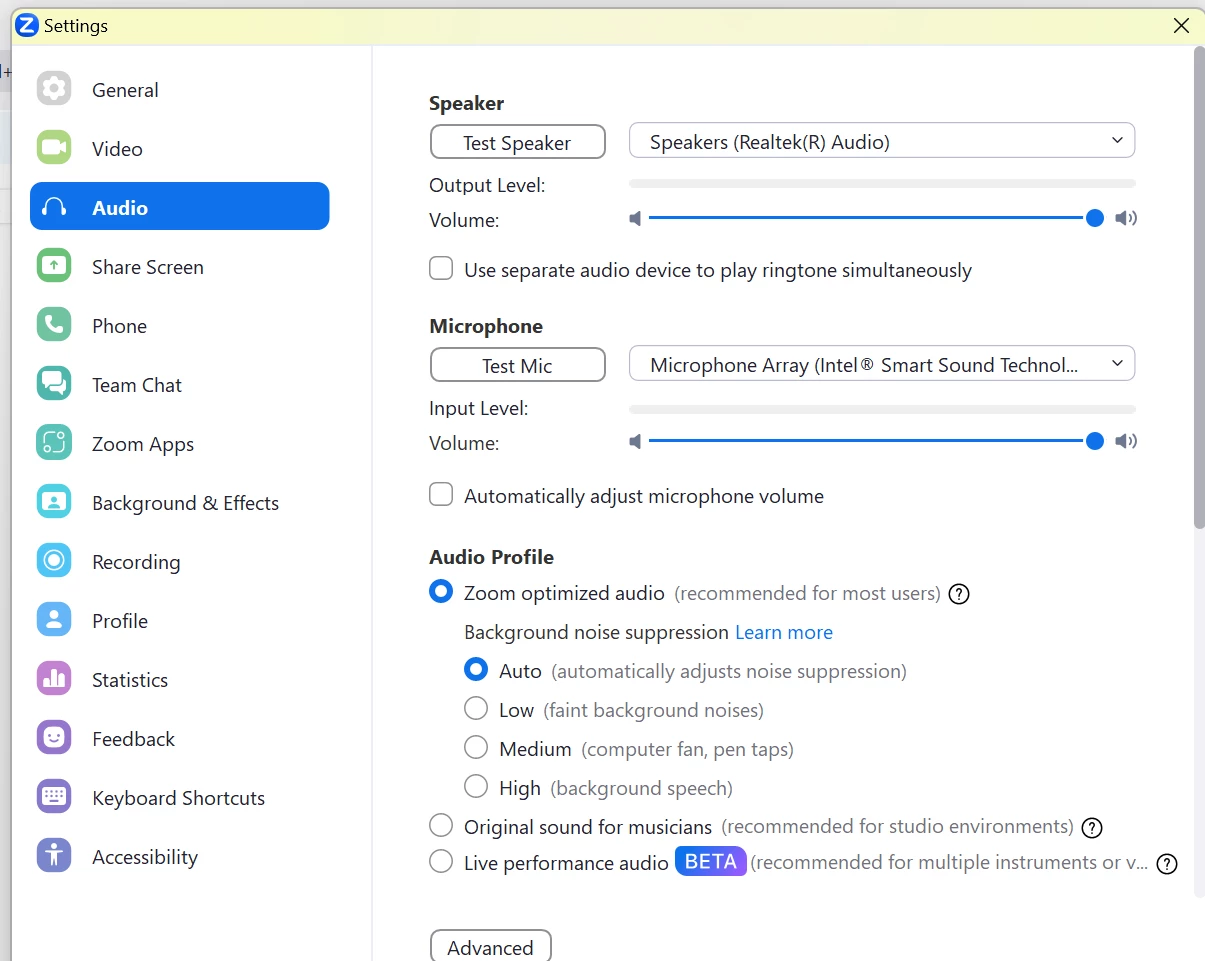Screen dimensions: 1205x961
Task: Click the microphone volume high icon
Action: [x=1126, y=441]
